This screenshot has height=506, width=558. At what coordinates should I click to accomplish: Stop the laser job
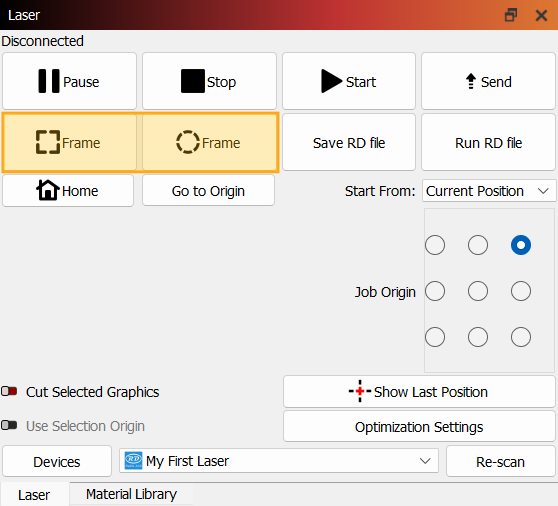tap(209, 81)
